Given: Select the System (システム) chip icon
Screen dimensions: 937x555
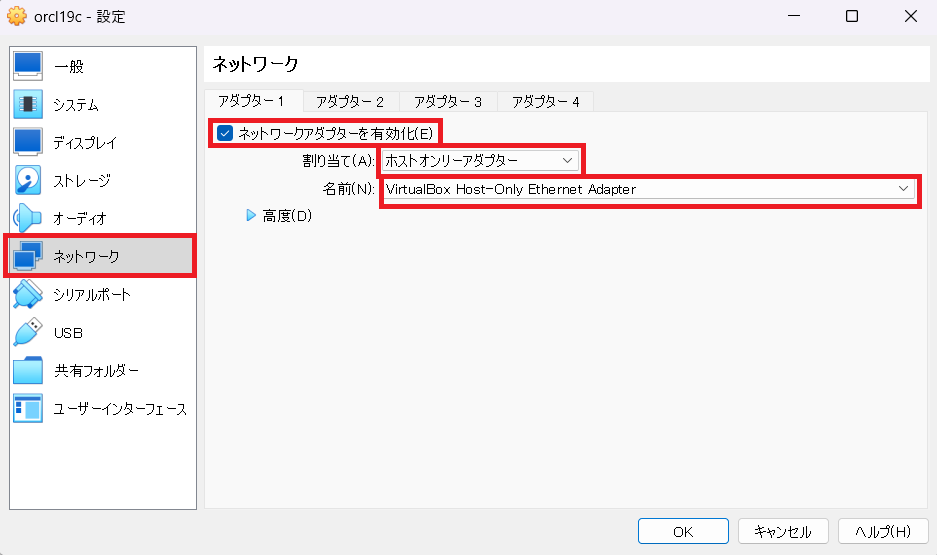Looking at the screenshot, I should [x=27, y=104].
